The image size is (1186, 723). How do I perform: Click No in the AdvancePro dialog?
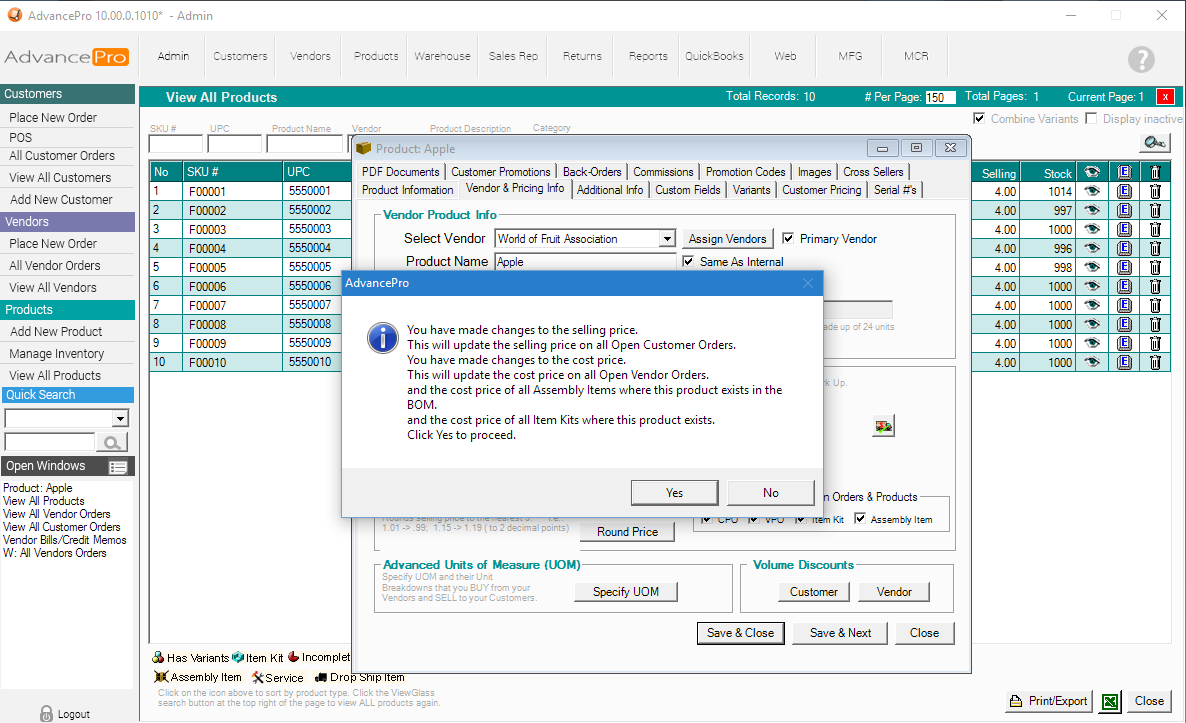coord(770,492)
